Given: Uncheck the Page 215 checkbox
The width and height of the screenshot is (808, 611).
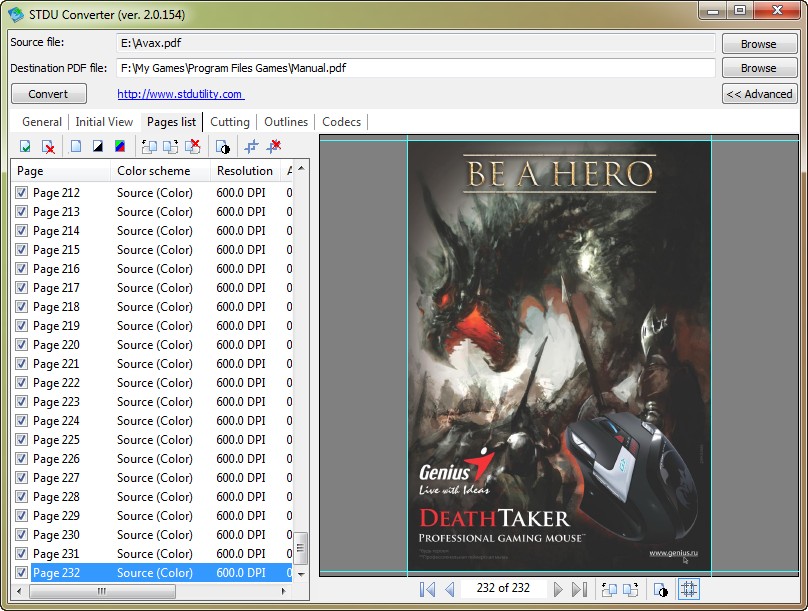Looking at the screenshot, I should (21, 250).
